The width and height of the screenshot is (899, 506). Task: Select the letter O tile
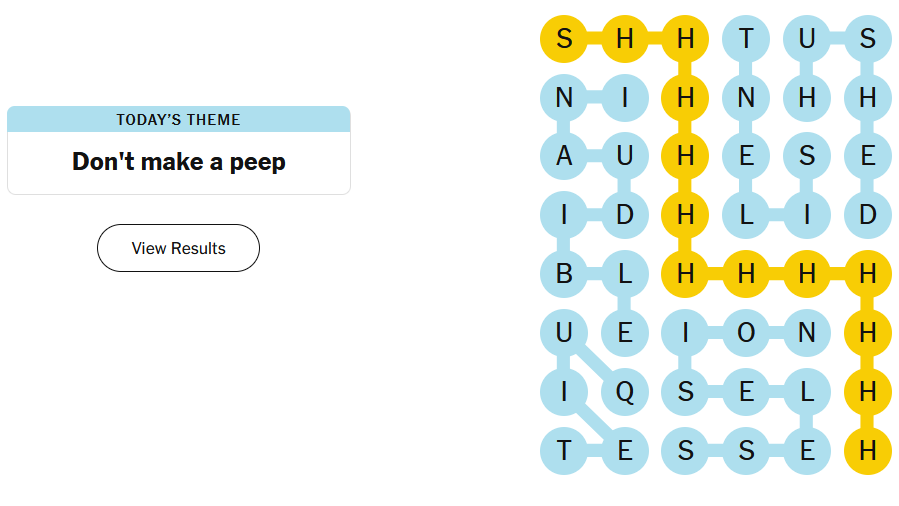point(746,333)
